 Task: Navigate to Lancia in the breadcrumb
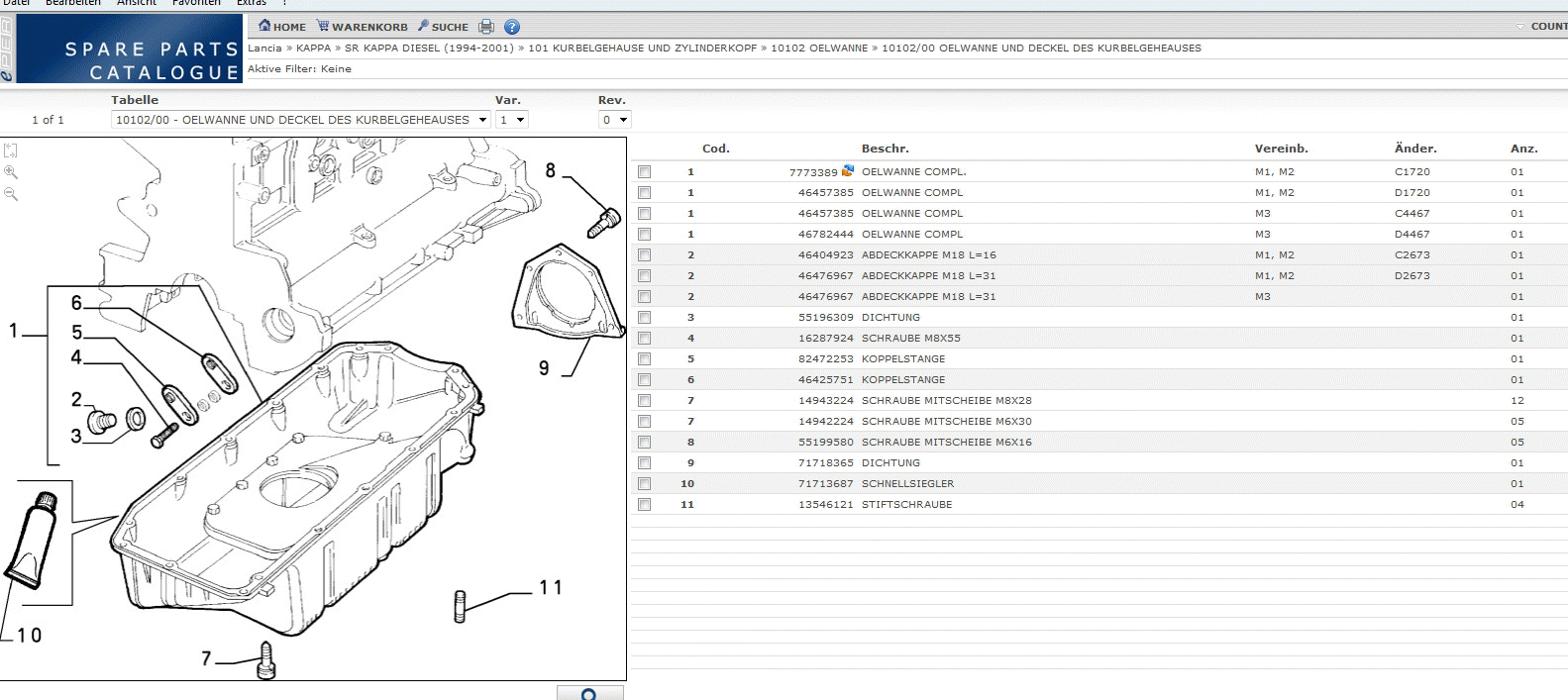pyautogui.click(x=264, y=48)
